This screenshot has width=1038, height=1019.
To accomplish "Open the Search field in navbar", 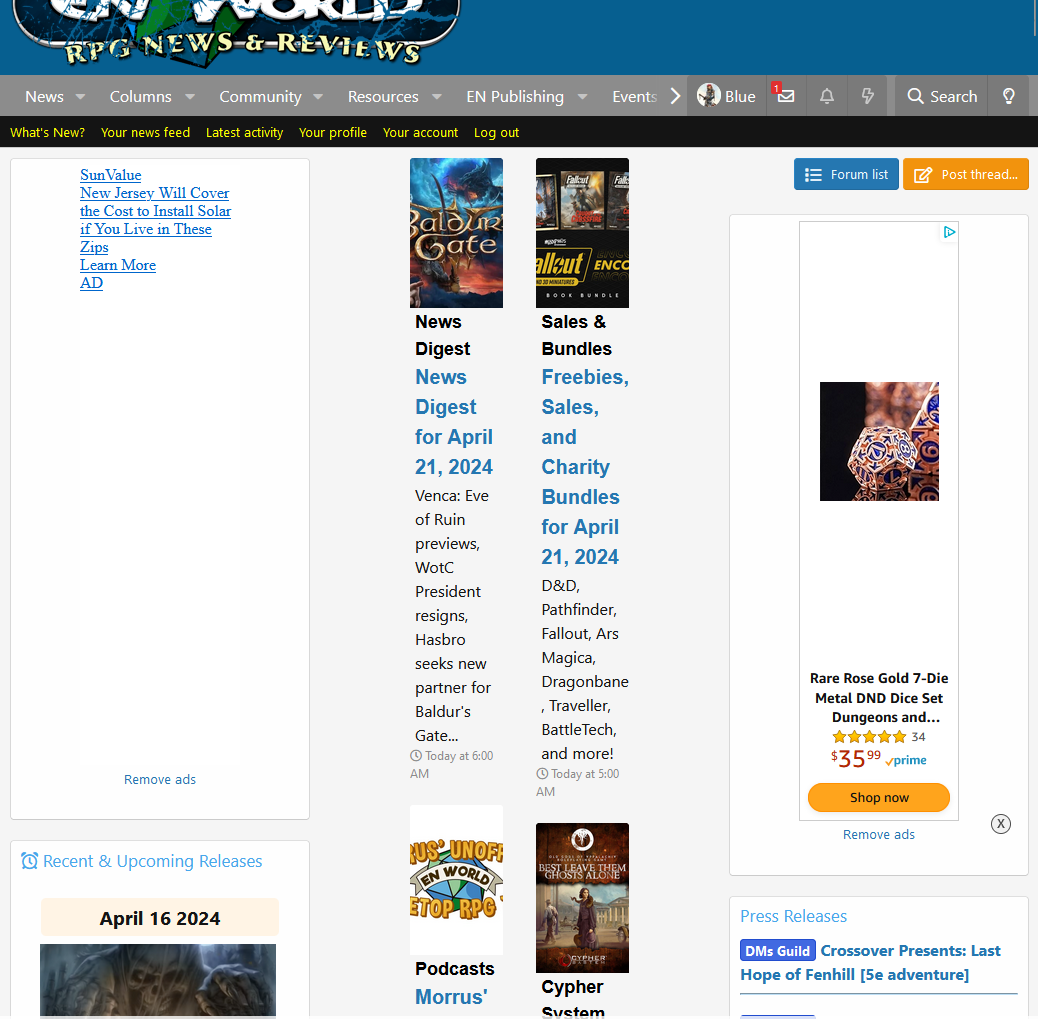I will click(x=941, y=96).
